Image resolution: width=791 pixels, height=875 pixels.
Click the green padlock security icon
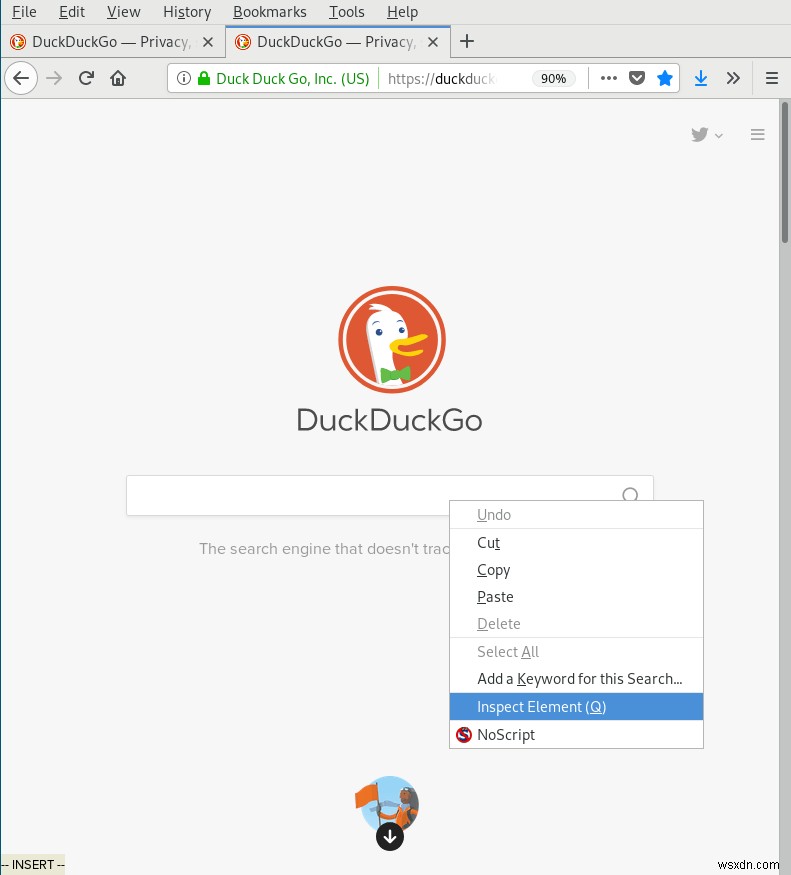pos(204,78)
